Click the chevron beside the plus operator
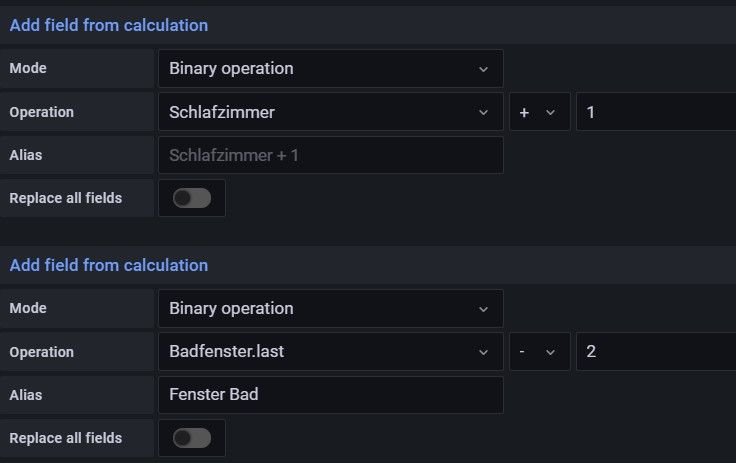Screen dimensions: 736x463 (550, 112)
